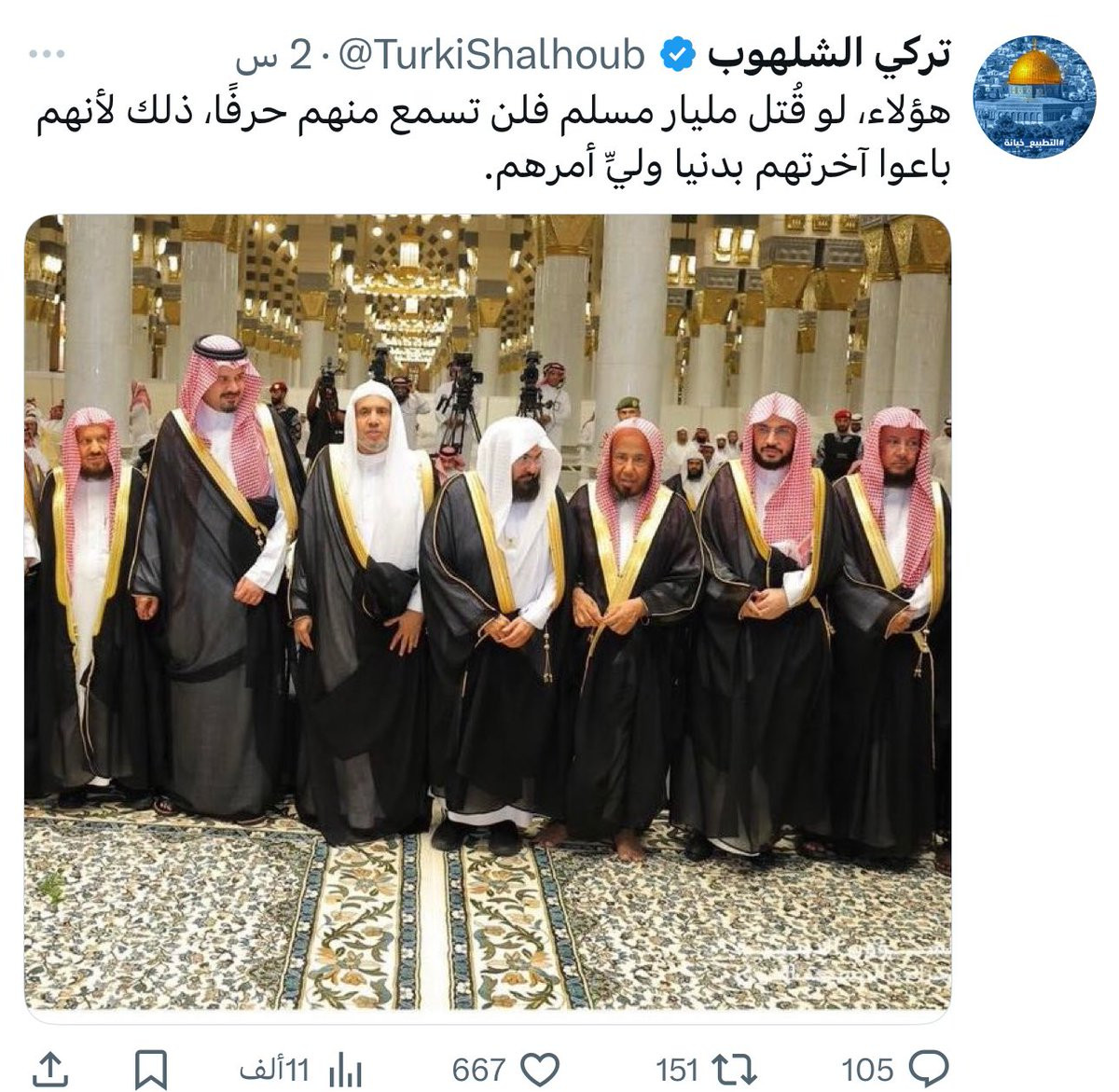Open the profile avatar with the golden dome
Viewport: 1119px width, 1092px height.
tap(1033, 99)
